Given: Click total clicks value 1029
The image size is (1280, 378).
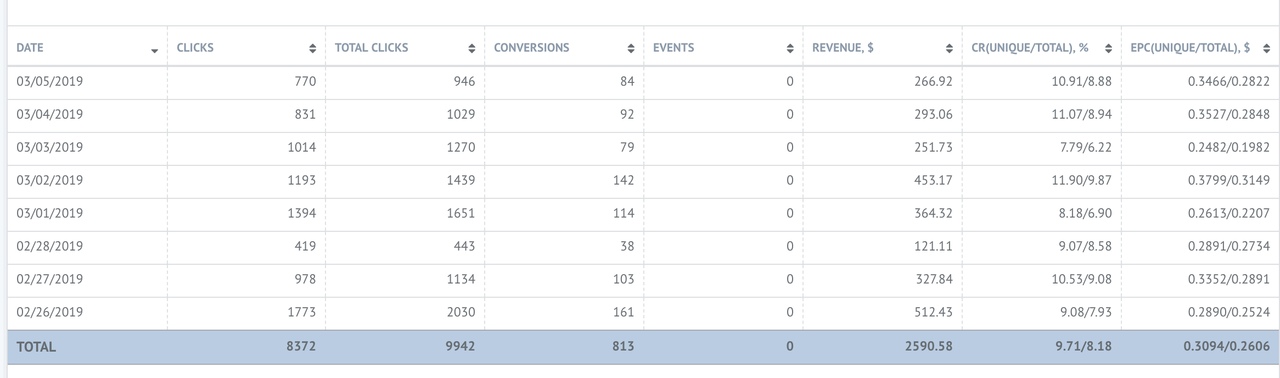Looking at the screenshot, I should pos(460,114).
